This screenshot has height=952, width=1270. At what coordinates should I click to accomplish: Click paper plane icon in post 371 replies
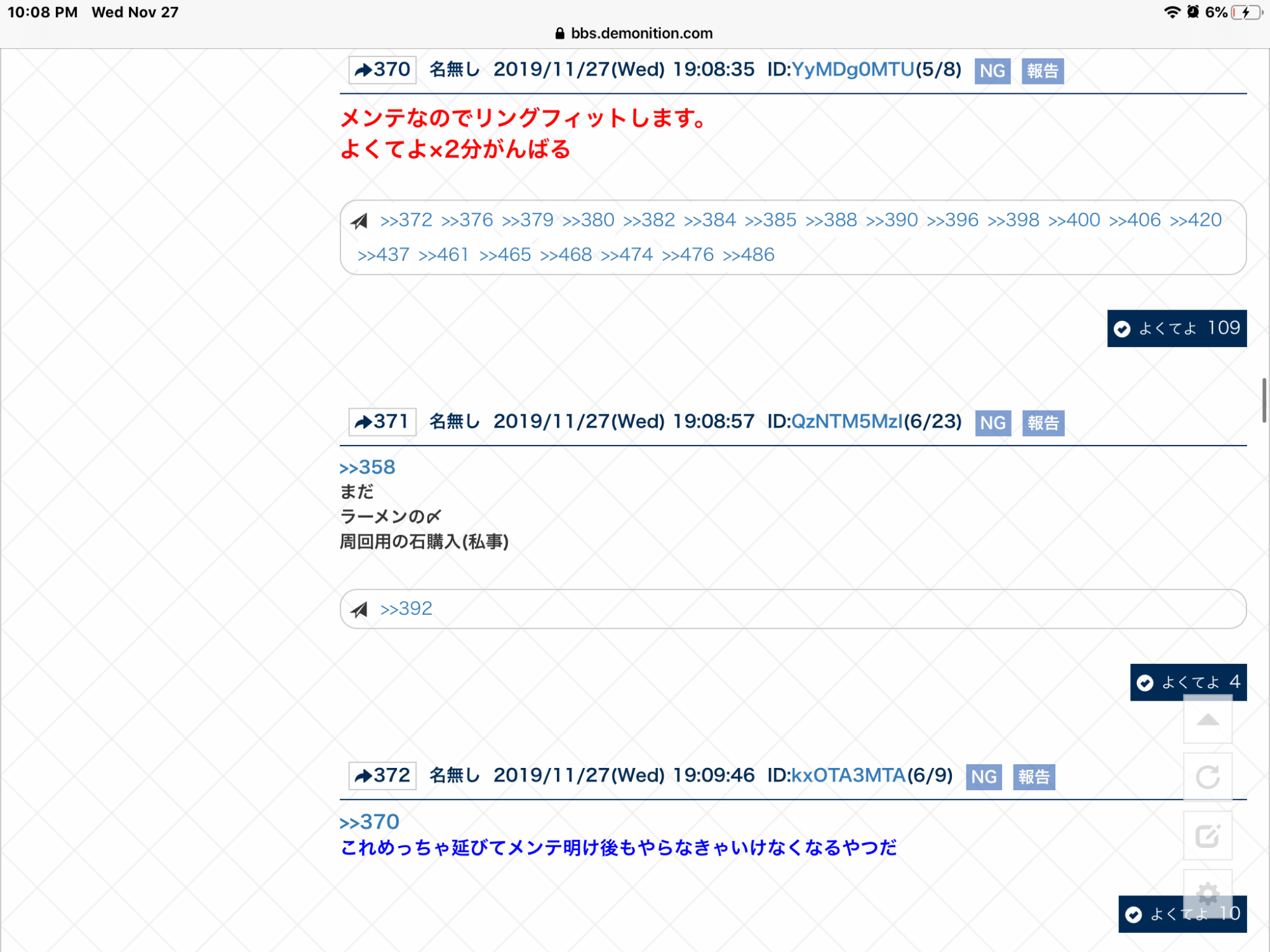[360, 609]
